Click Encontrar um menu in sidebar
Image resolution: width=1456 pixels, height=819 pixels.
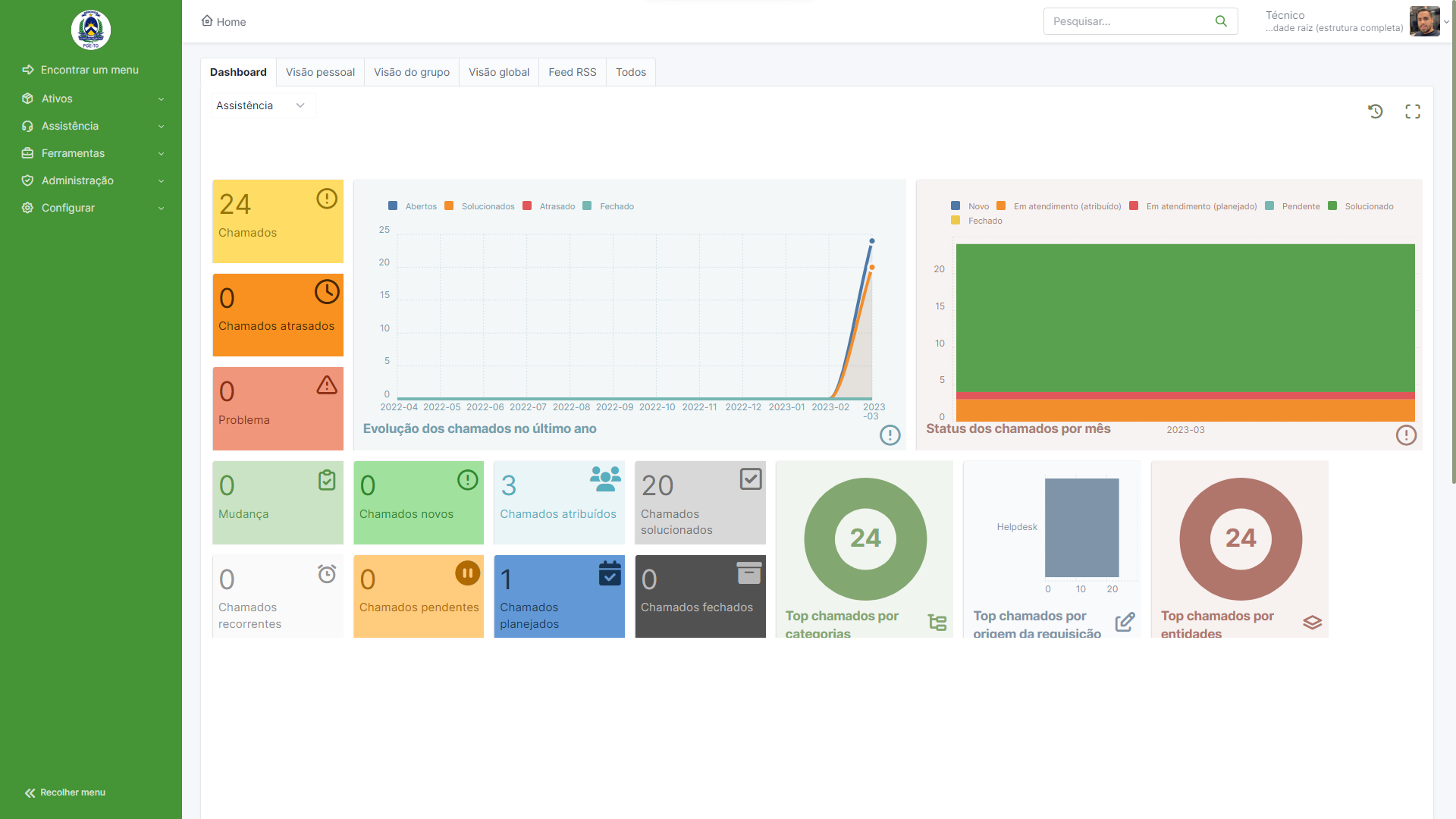(80, 70)
